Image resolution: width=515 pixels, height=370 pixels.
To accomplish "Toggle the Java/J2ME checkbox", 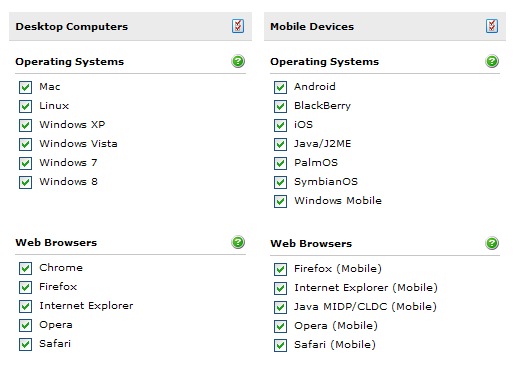I will coord(280,144).
